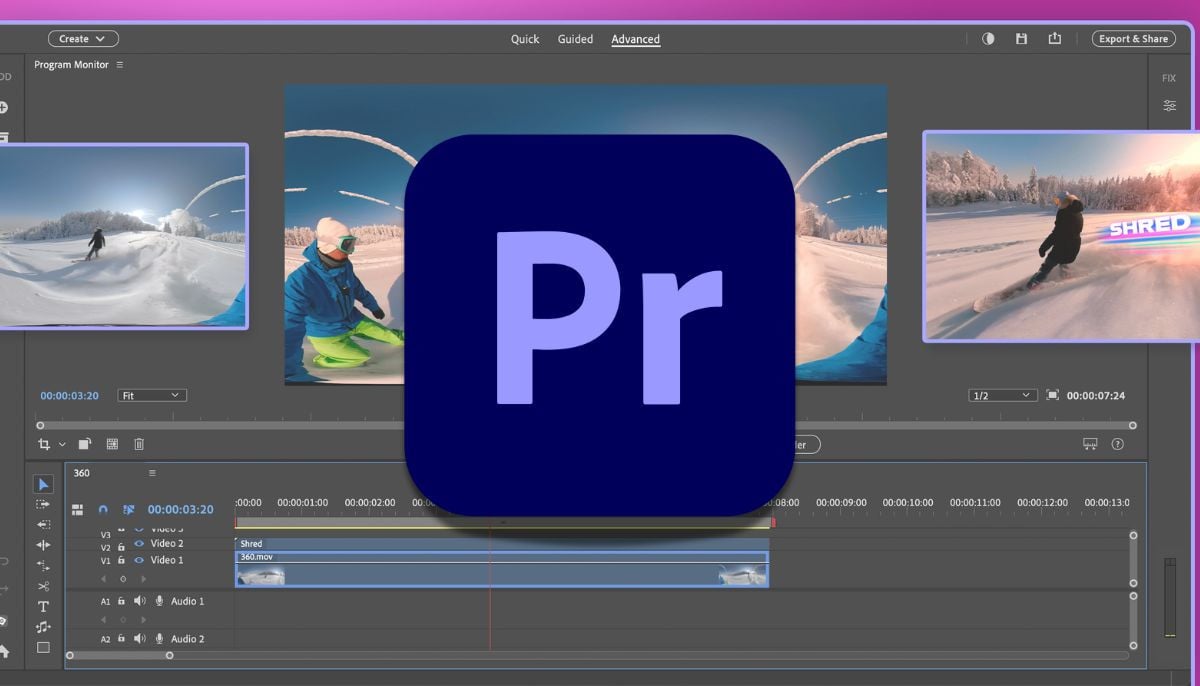Click the help question mark icon
Viewport: 1200px width, 686px height.
(x=1118, y=444)
